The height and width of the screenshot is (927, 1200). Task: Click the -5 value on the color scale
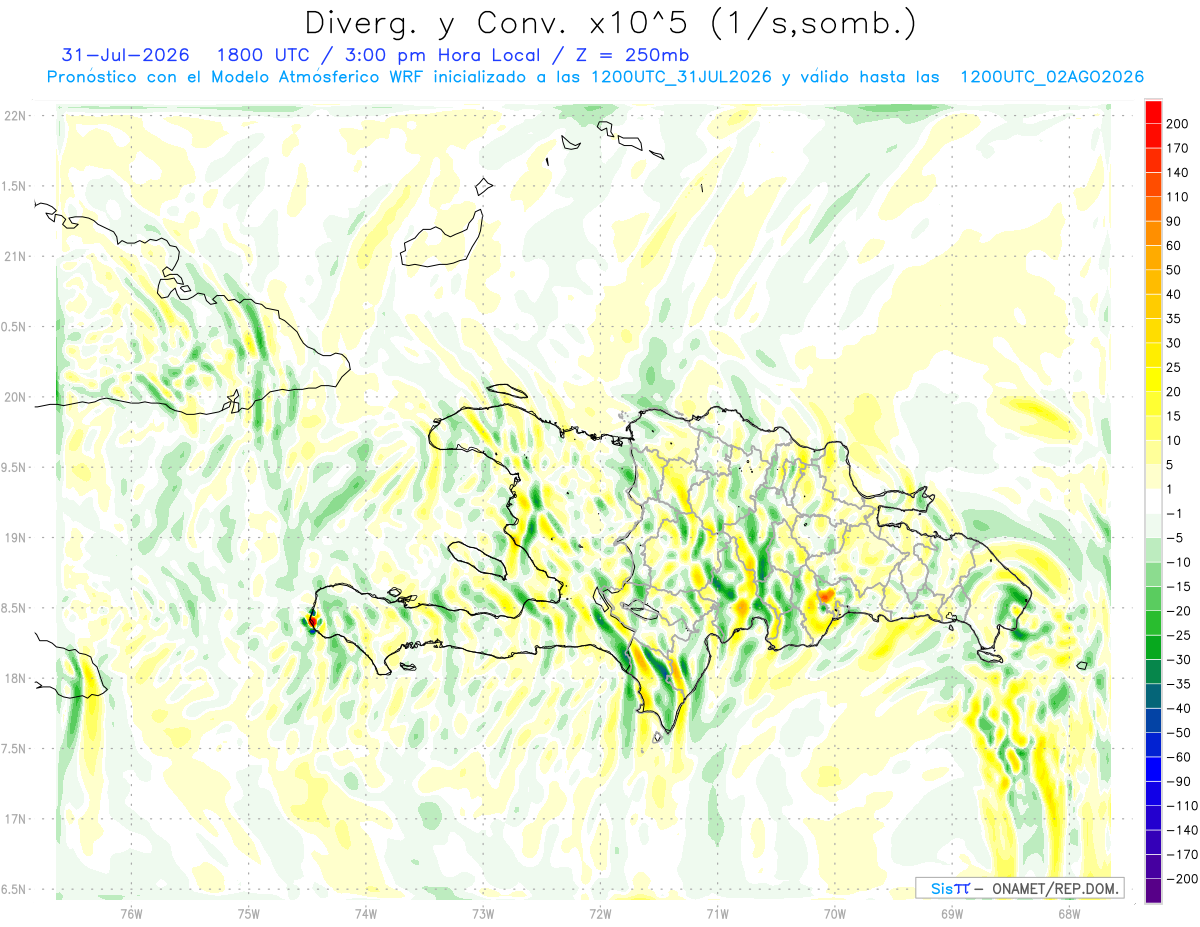pos(1173,538)
